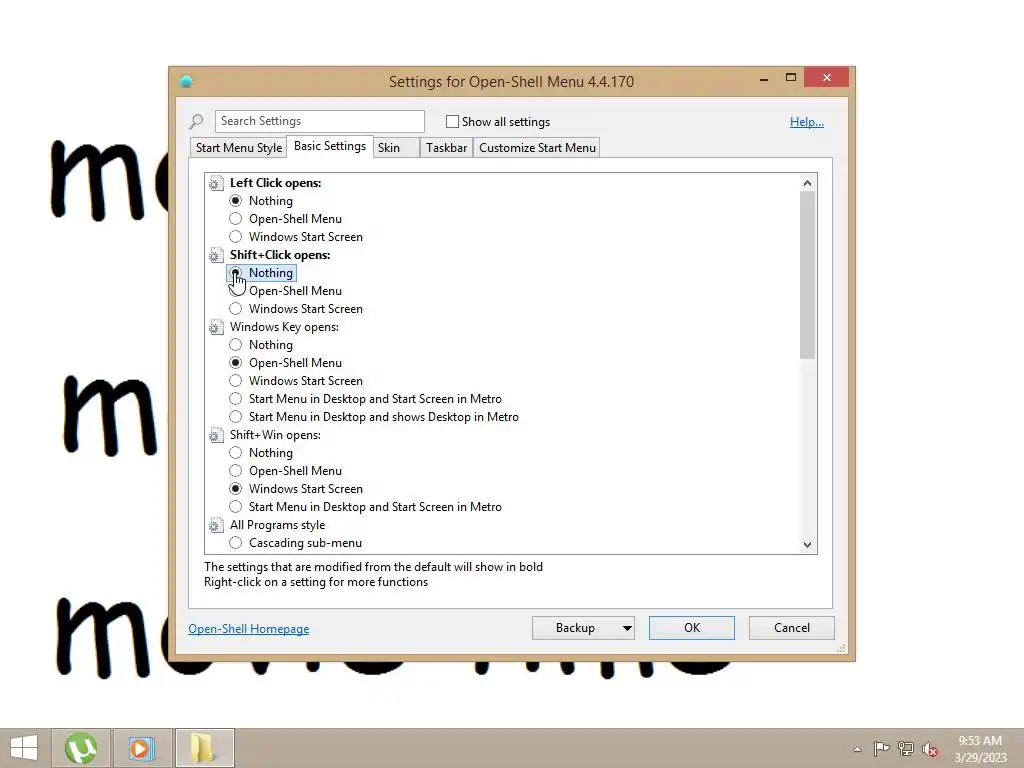Image resolution: width=1024 pixels, height=768 pixels.
Task: Open the clock showing 9:53 AM
Action: pyautogui.click(x=980, y=748)
